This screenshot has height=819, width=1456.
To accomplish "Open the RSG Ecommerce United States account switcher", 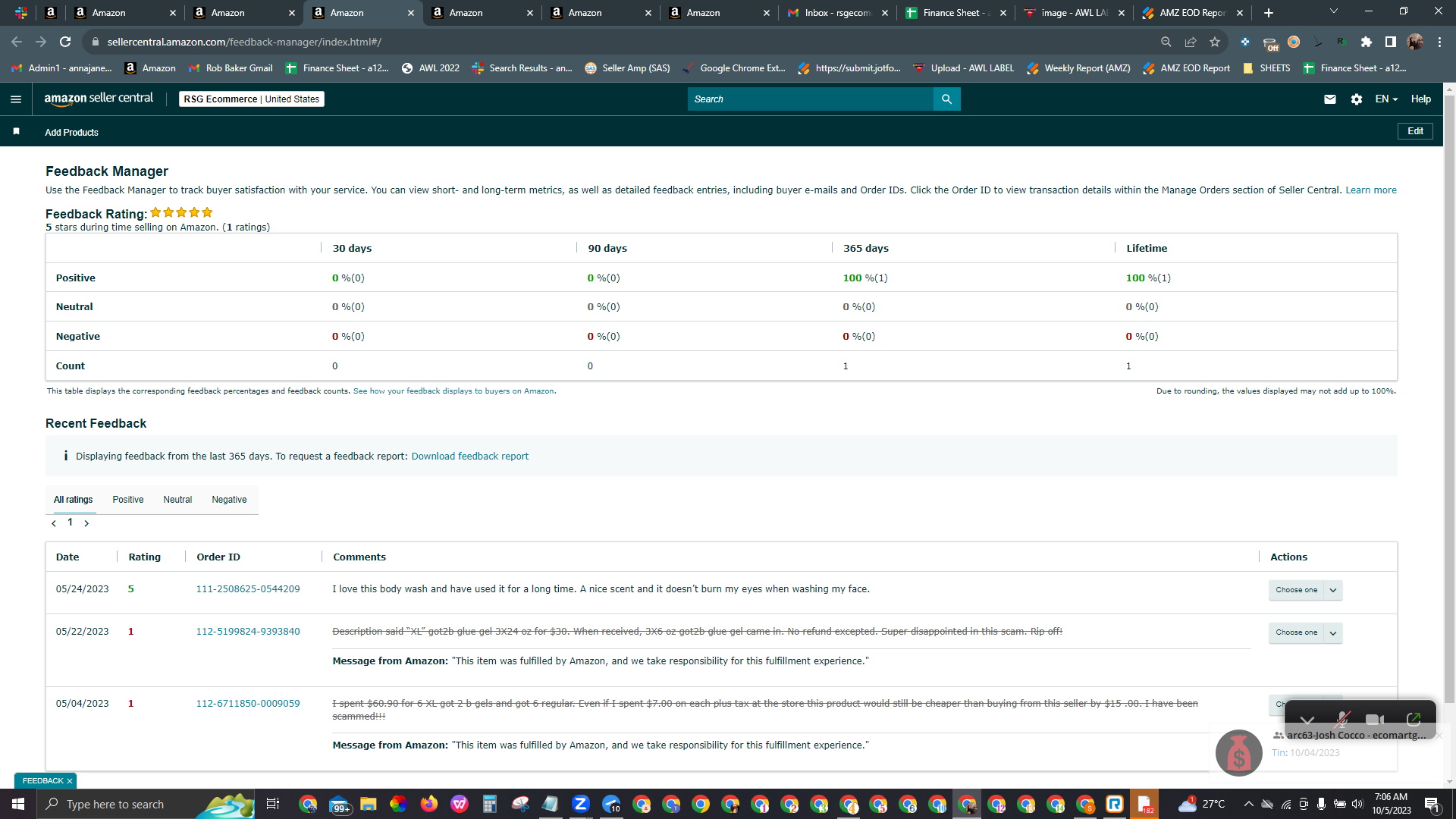I will pos(252,99).
